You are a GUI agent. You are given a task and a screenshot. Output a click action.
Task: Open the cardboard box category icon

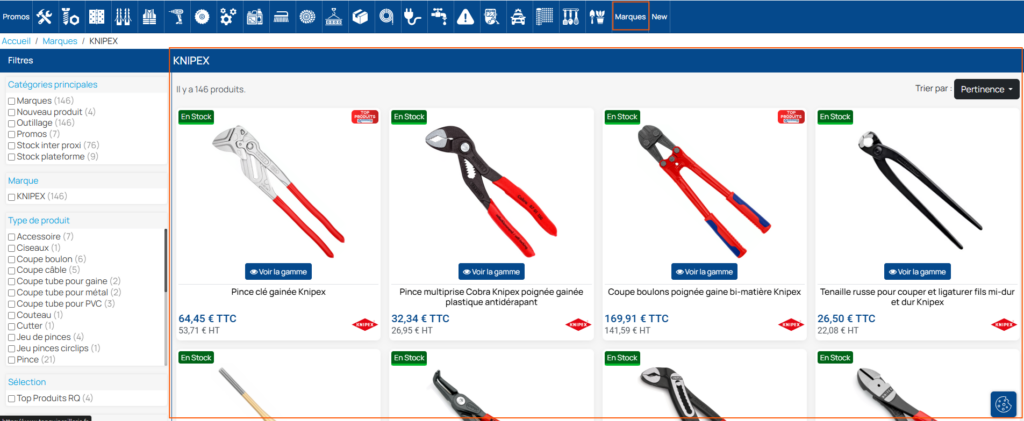pyautogui.click(x=360, y=17)
